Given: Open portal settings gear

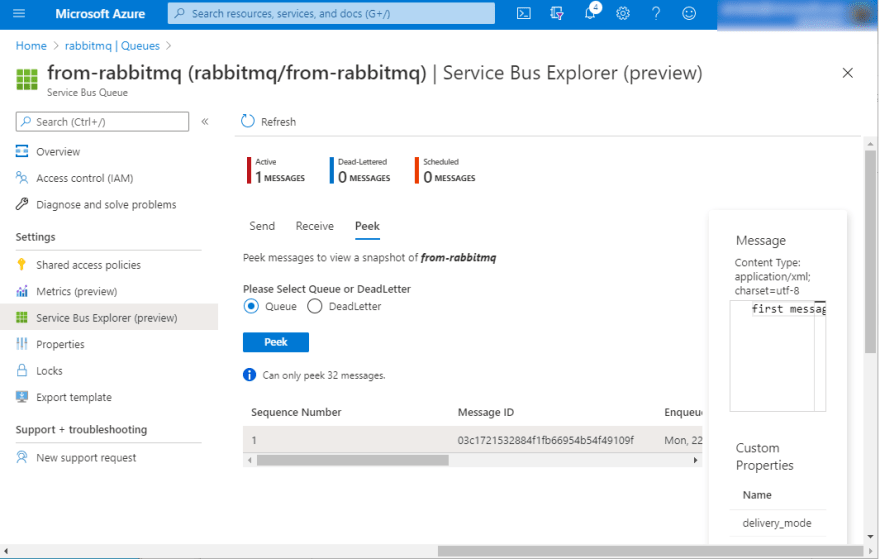Looking at the screenshot, I should coord(622,13).
